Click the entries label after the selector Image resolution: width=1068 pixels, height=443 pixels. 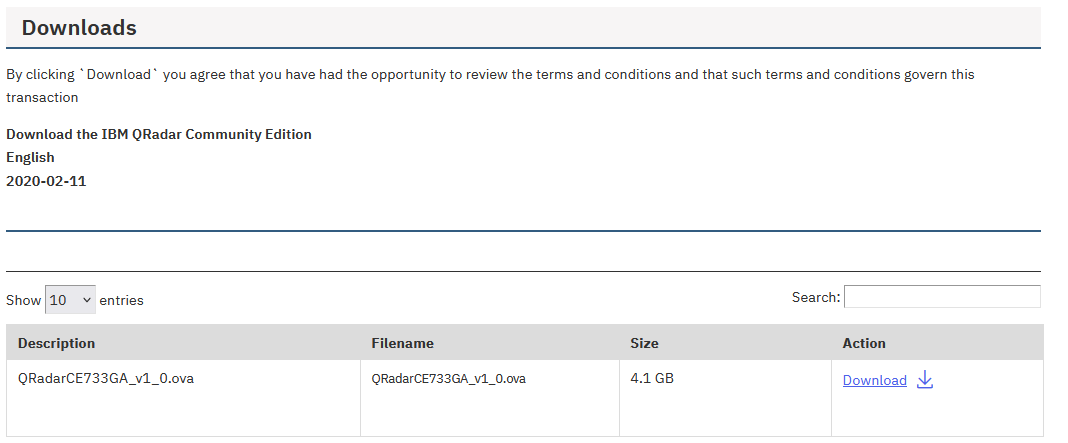click(x=121, y=300)
